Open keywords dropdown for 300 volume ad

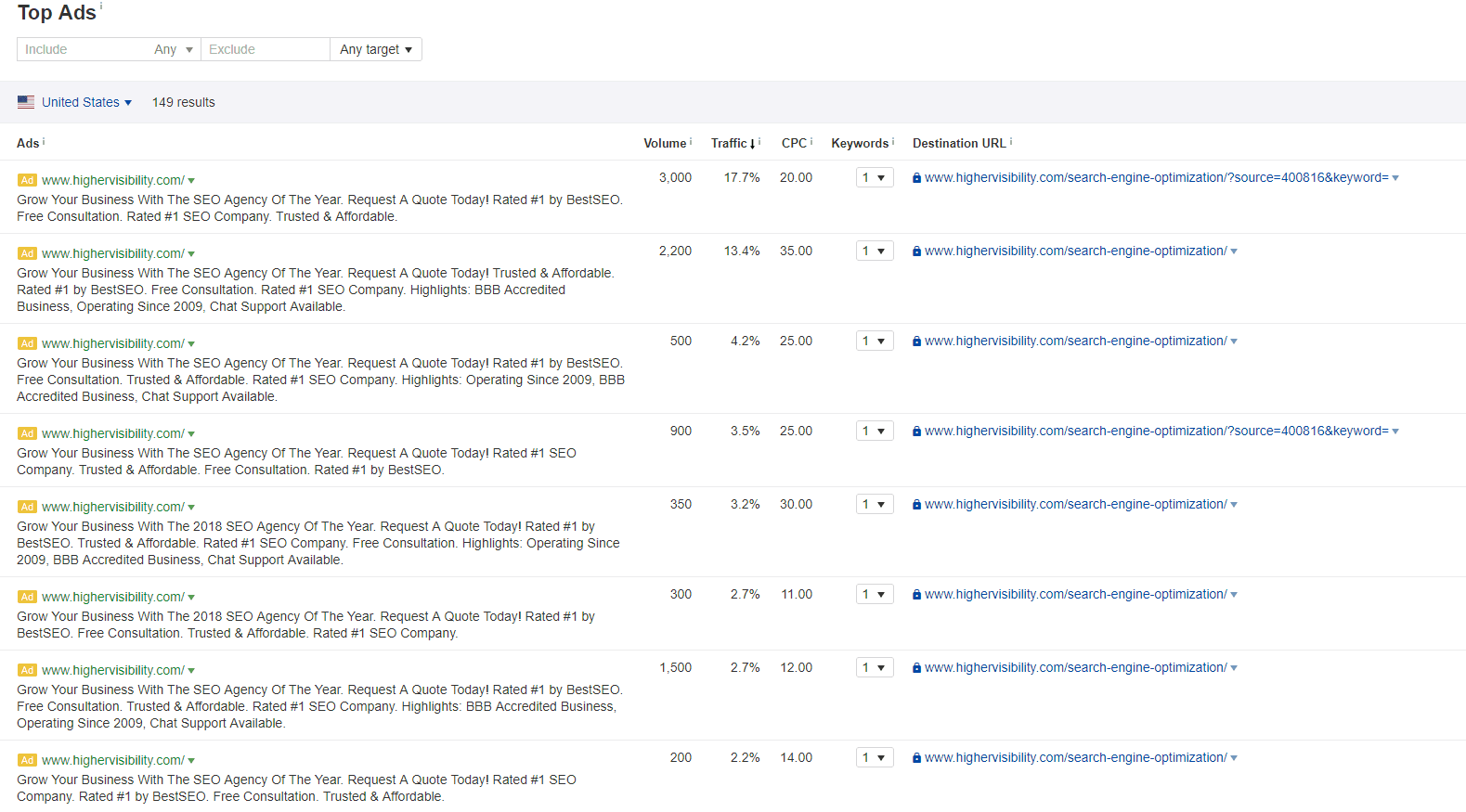(875, 594)
